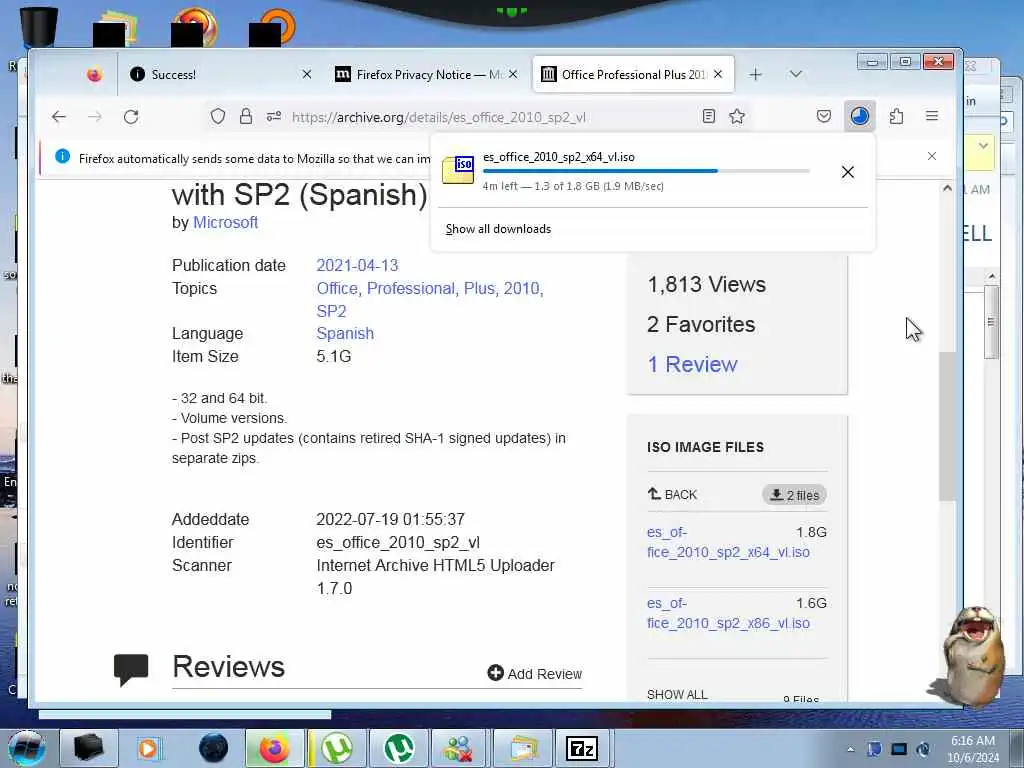1024x768 pixels.
Task: Reload the archive.org page
Action: click(131, 117)
